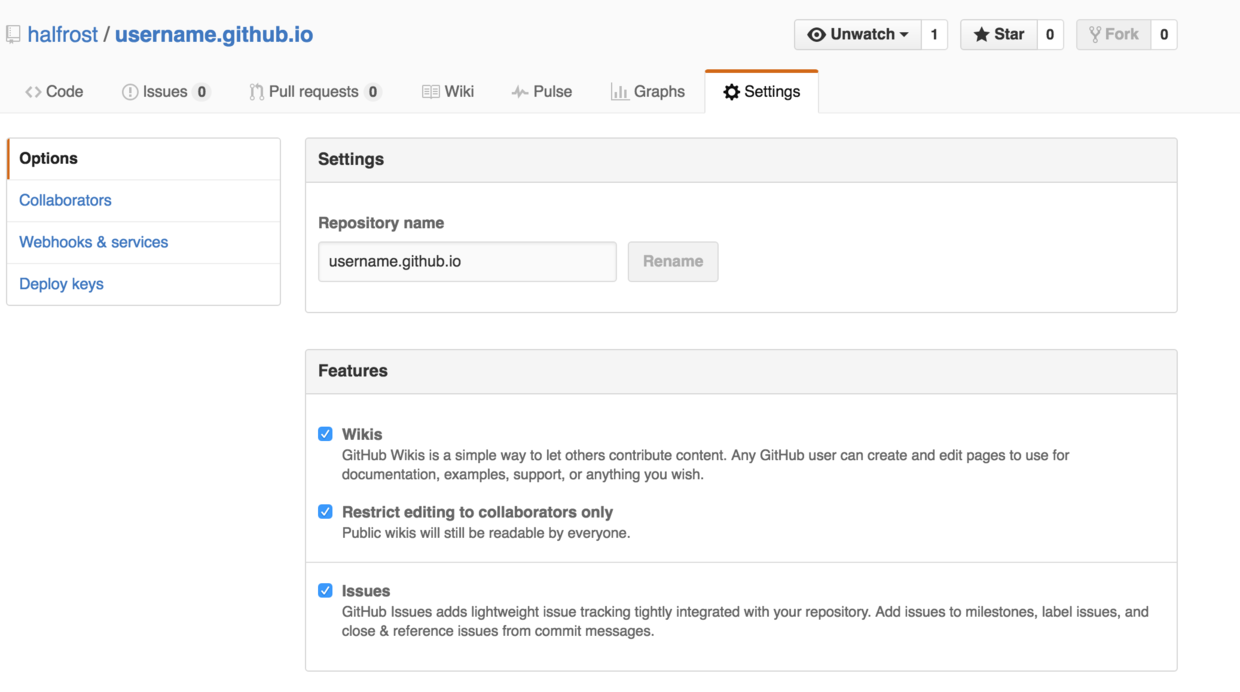Click the Wiki book icon

(x=430, y=92)
